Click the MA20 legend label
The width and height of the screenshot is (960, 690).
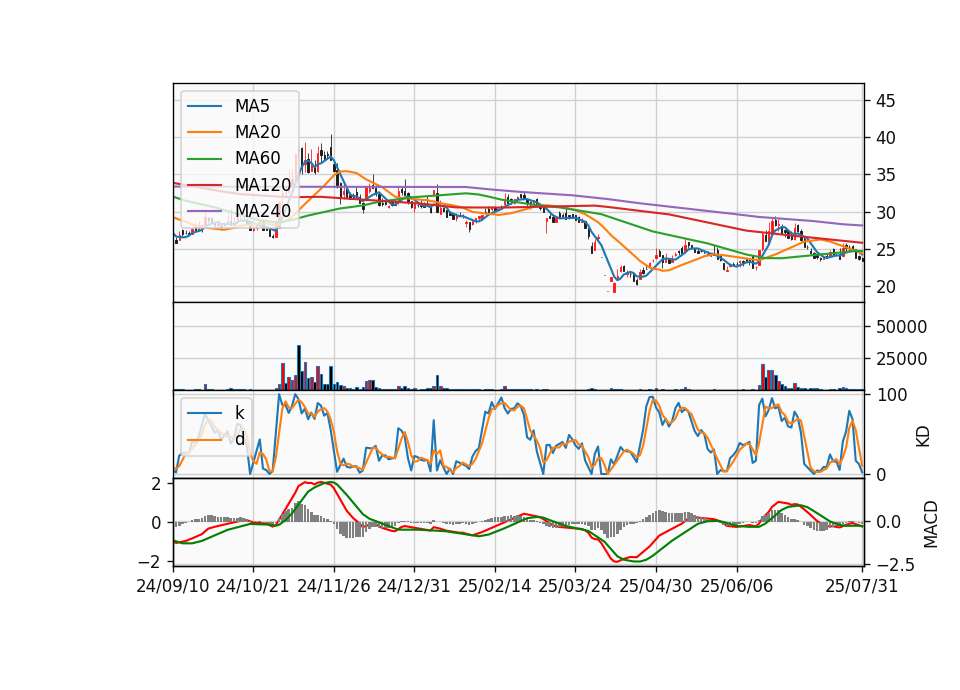tap(257, 132)
